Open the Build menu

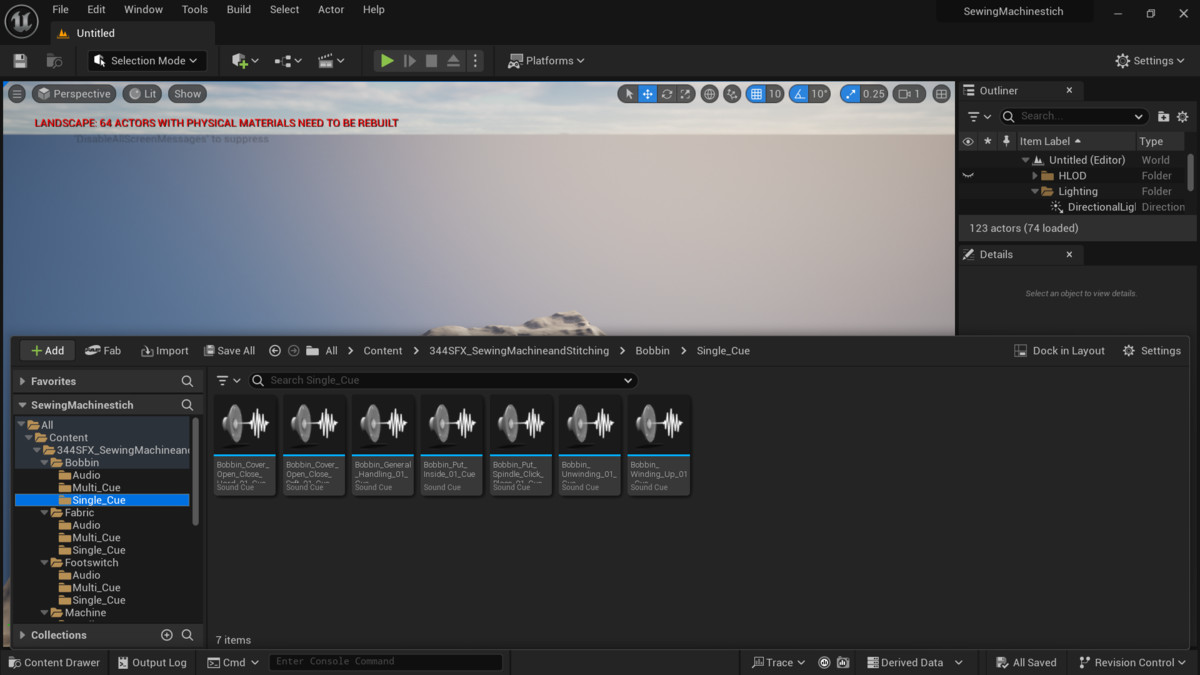(x=239, y=10)
